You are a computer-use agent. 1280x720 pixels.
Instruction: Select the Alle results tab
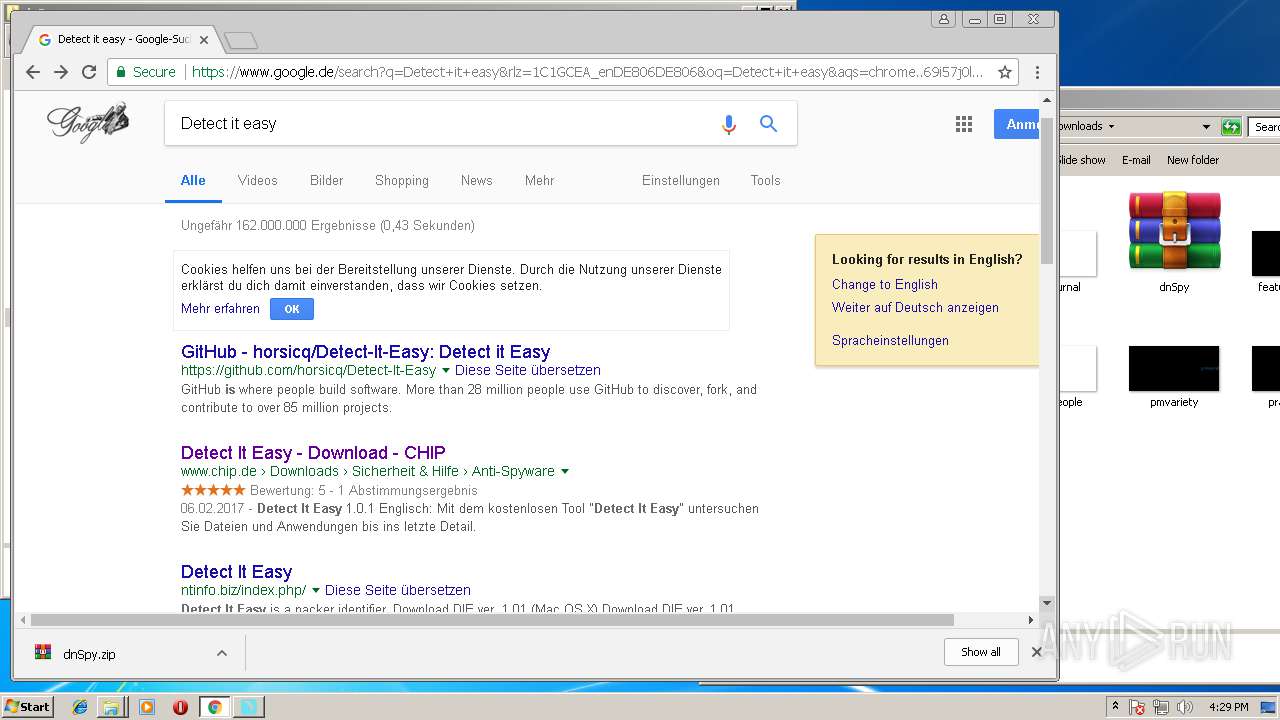point(193,180)
